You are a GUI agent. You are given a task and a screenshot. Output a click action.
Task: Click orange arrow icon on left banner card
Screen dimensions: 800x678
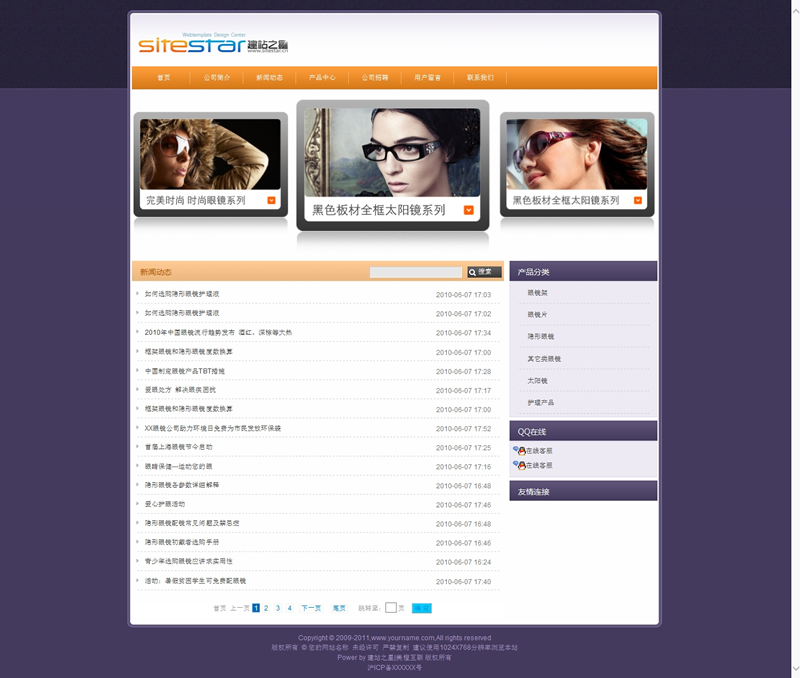pyautogui.click(x=271, y=200)
